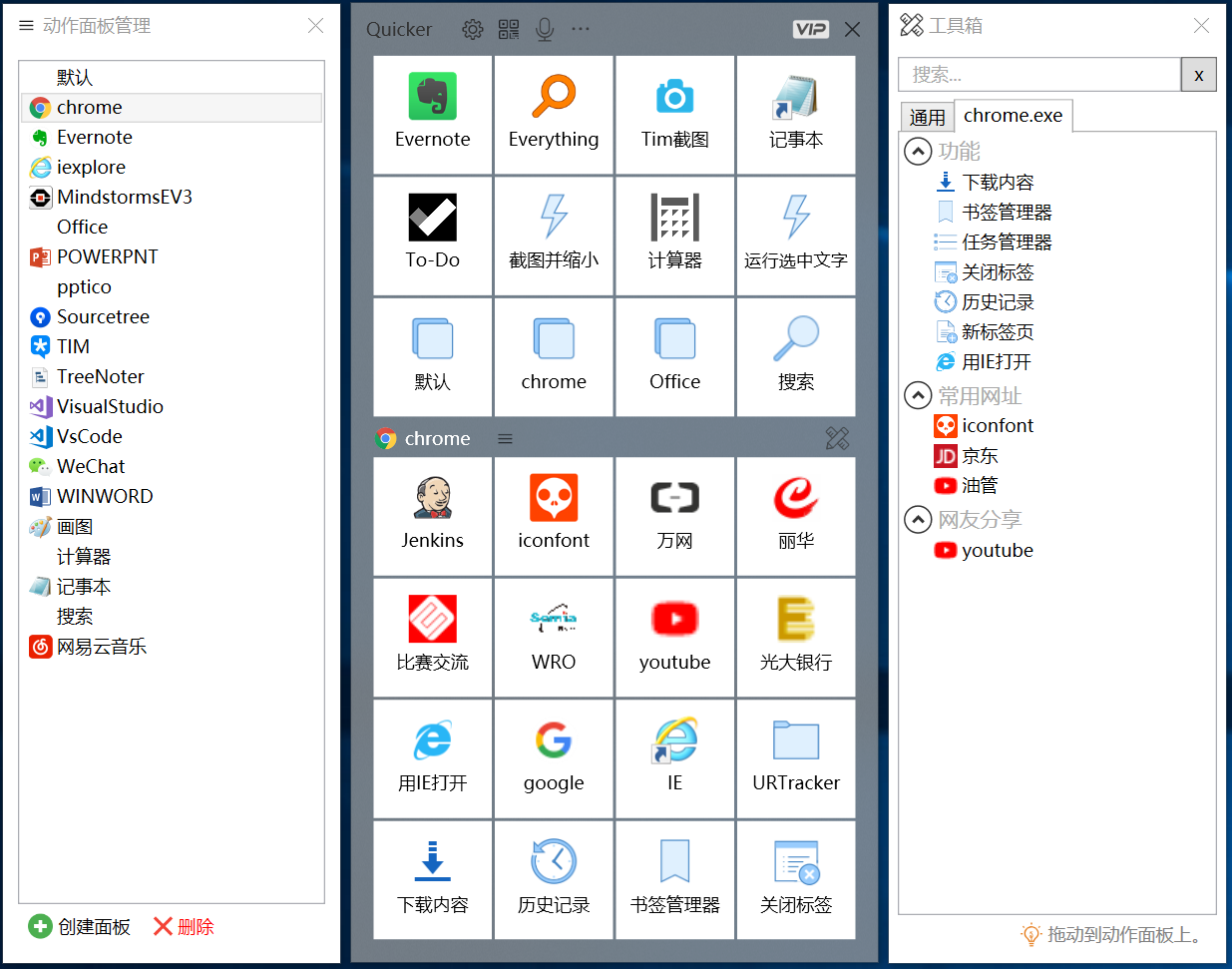The image size is (1232, 969).
Task: Collapse the 功能 group in the toolbox
Action: [918, 152]
